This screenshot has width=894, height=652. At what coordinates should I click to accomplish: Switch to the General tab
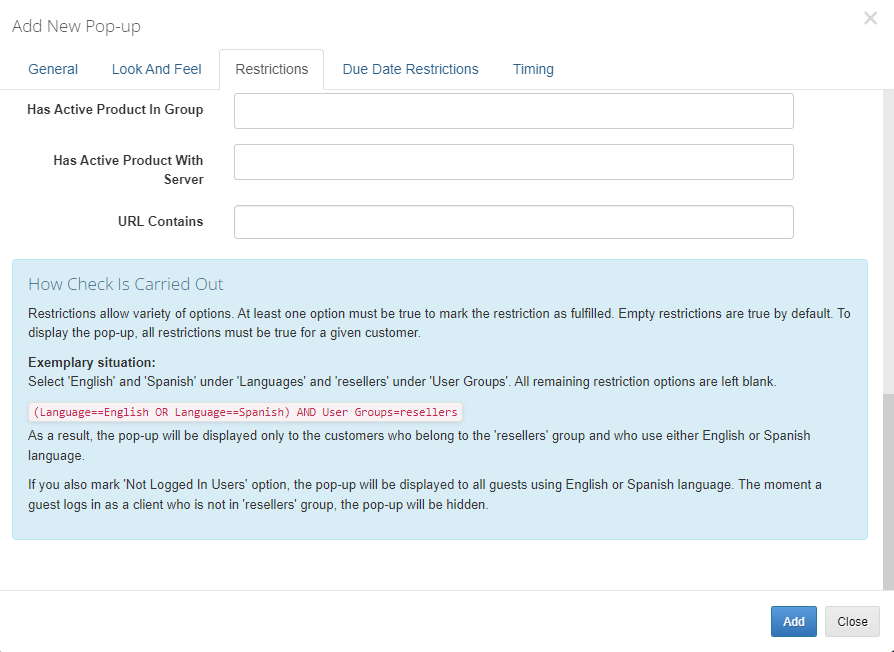(53, 69)
